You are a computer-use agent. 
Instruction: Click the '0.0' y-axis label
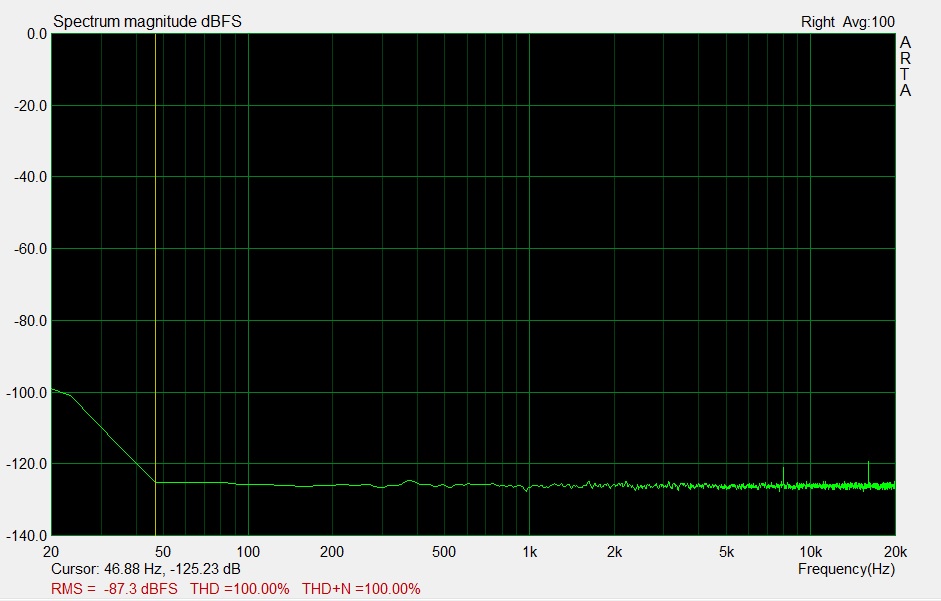coord(37,34)
